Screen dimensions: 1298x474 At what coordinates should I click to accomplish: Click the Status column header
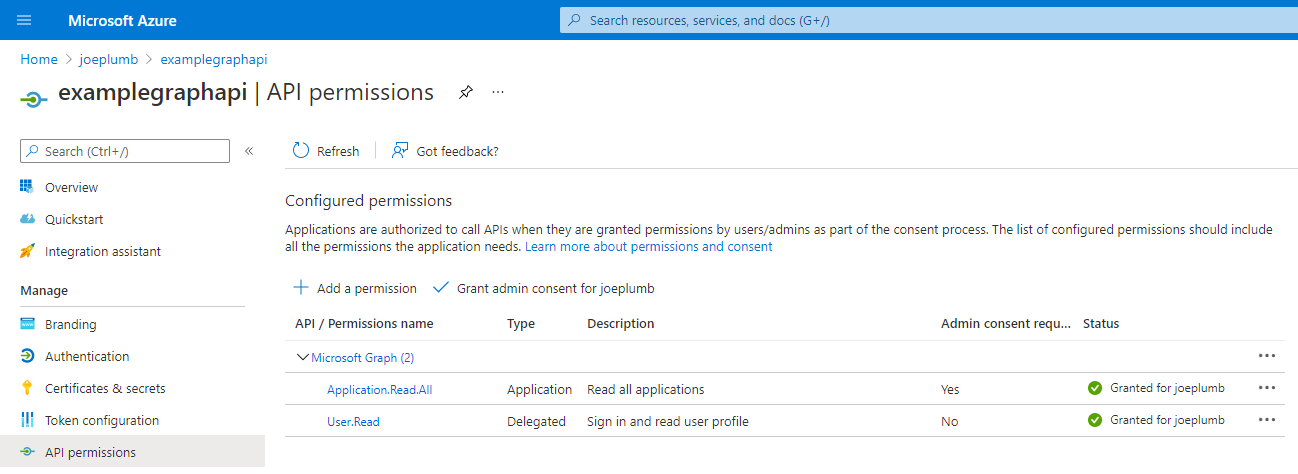coord(1101,324)
